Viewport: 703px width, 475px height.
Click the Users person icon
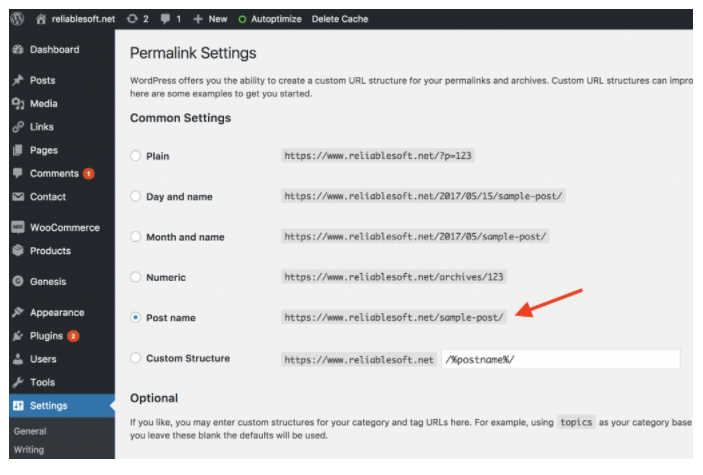click(18, 359)
